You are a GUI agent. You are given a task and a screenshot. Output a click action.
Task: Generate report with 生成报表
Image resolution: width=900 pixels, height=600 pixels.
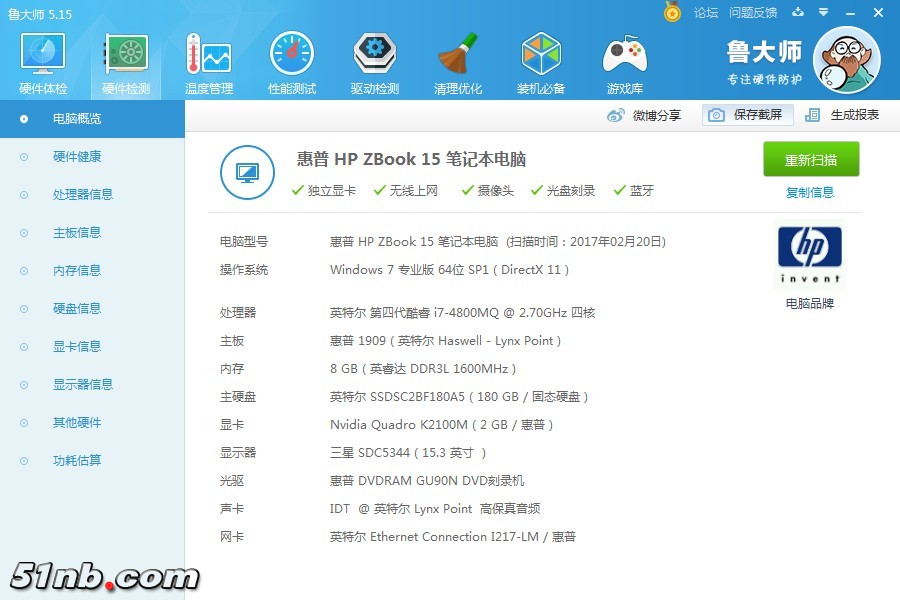coord(842,115)
